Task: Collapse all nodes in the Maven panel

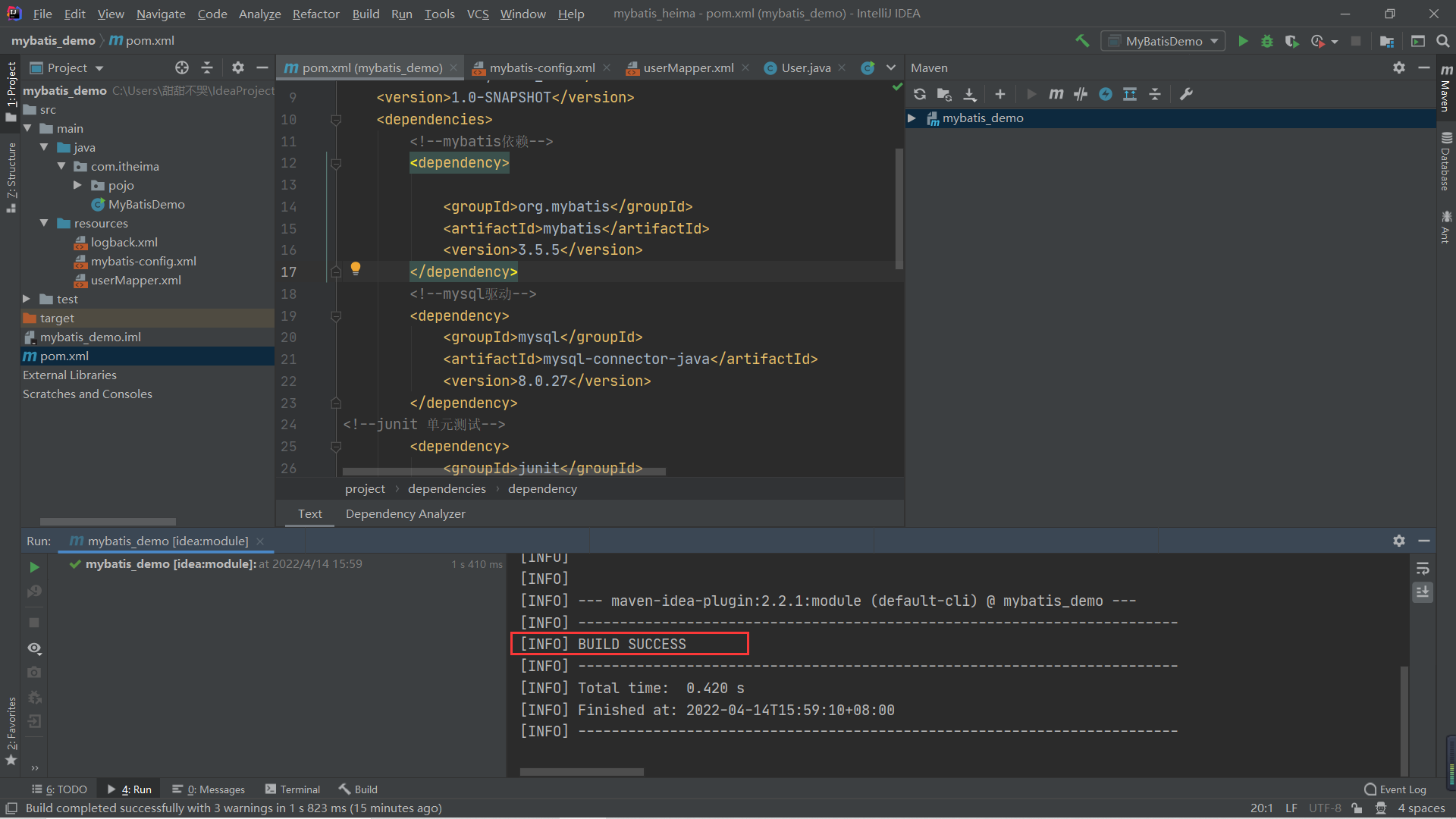Action: 1155,94
